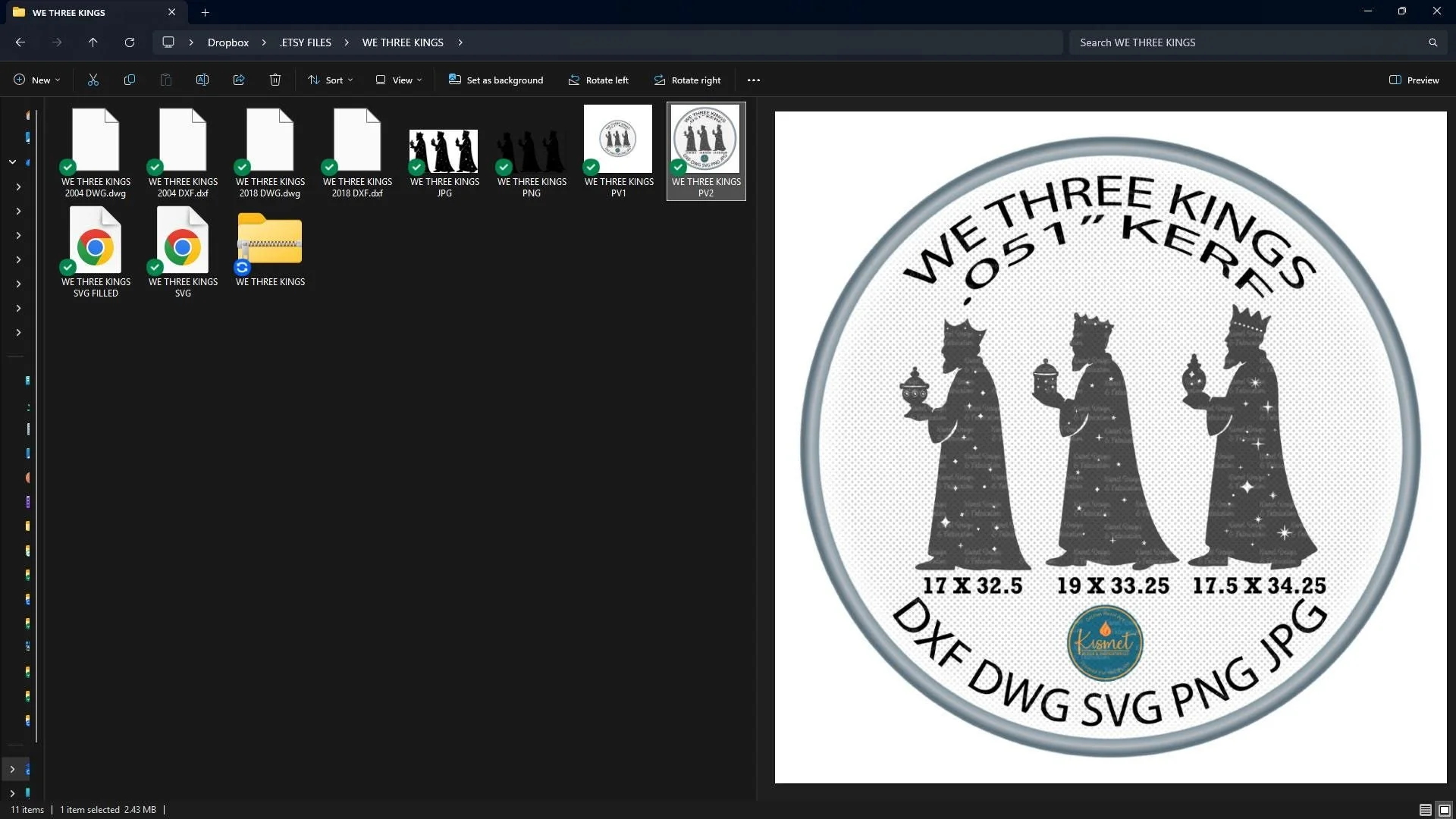Click the Delete trash icon
The width and height of the screenshot is (1456, 819).
click(275, 80)
